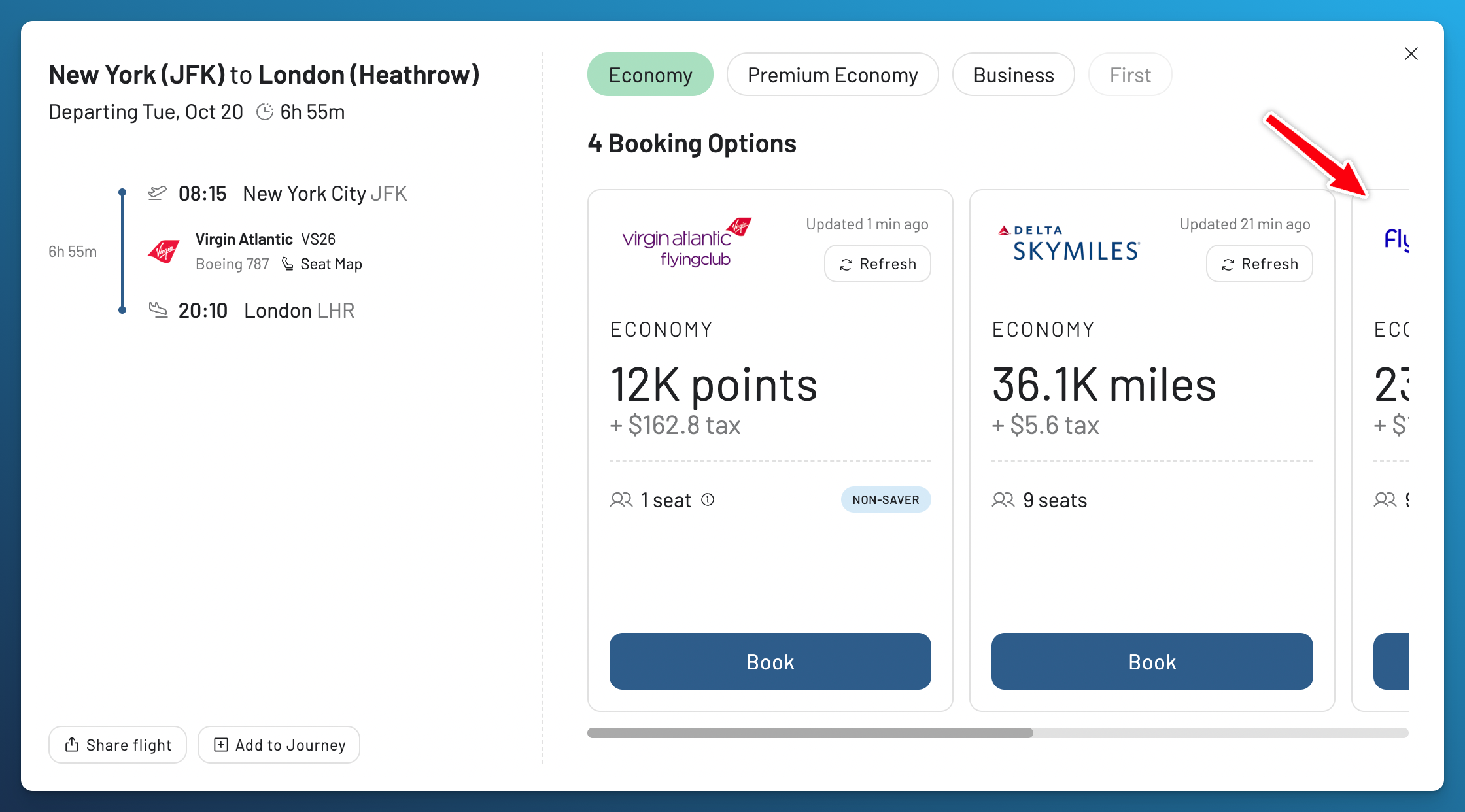The image size is (1465, 812).
Task: Click the '+ $5.6 tax' text
Action: (x=1045, y=425)
